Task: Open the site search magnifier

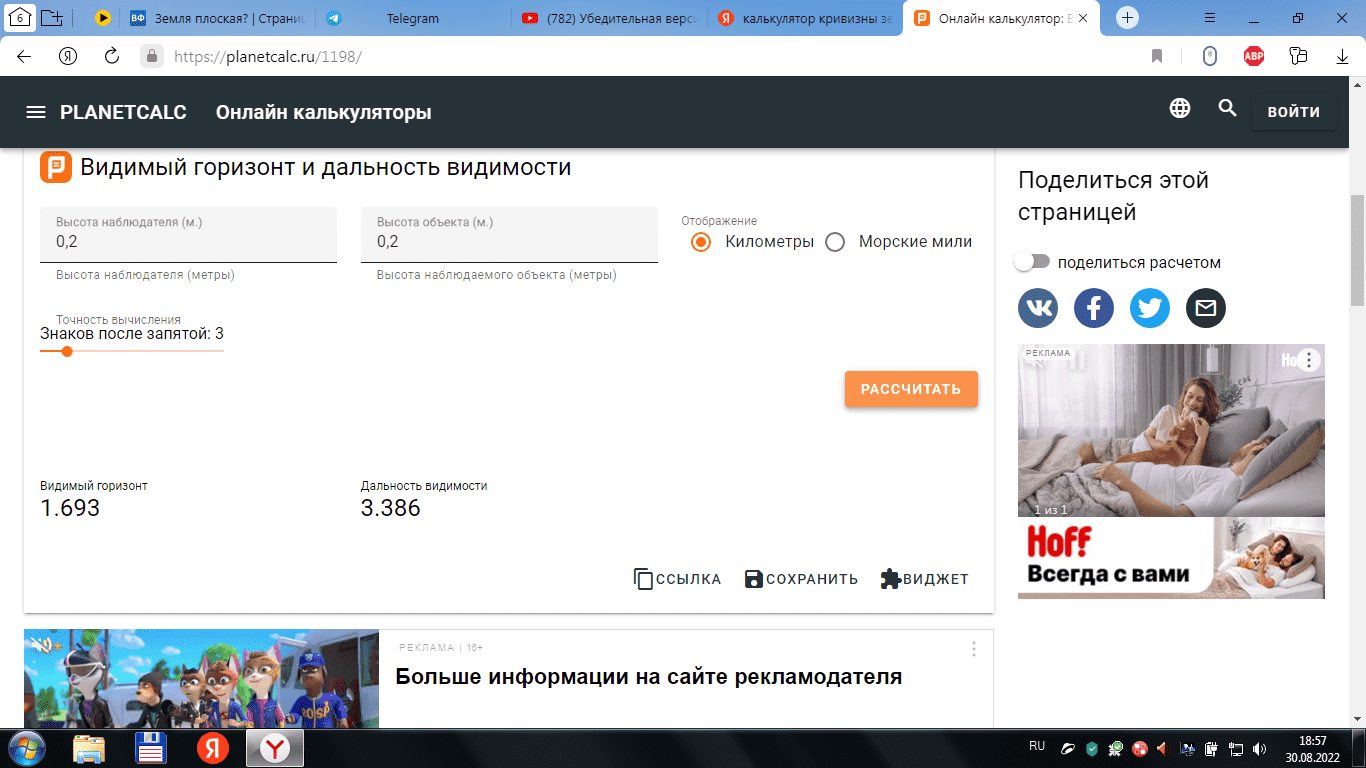Action: point(1228,109)
